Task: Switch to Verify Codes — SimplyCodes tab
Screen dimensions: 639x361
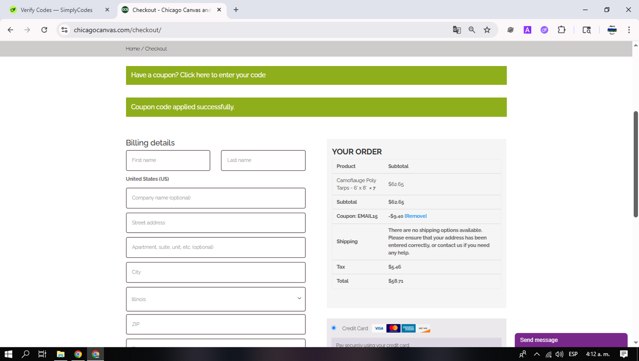Action: click(x=57, y=10)
